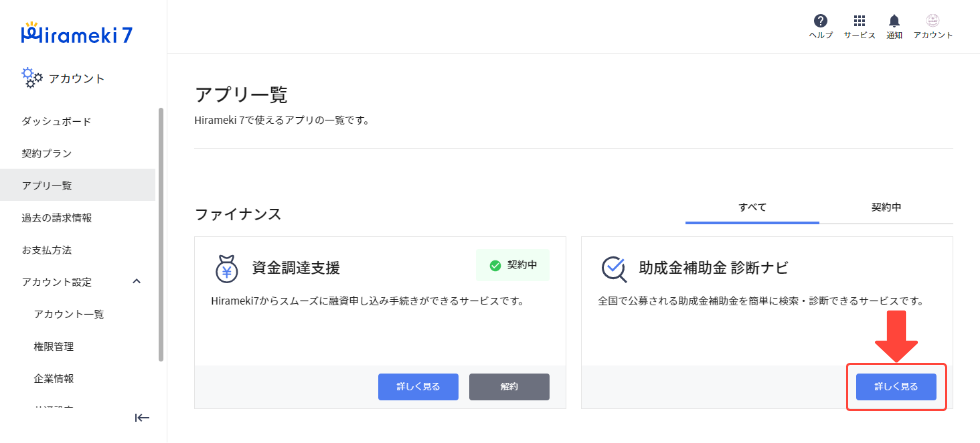Click the 助成金補助金 診断ナビ card title
This screenshot has height=443, width=980.
(713, 268)
